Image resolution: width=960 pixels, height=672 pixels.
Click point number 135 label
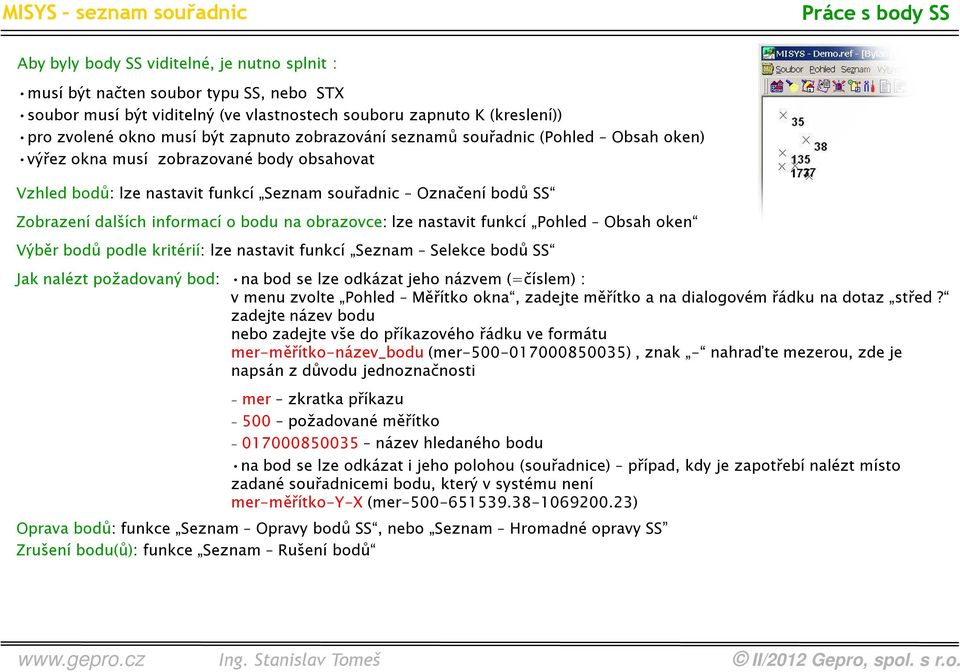[801, 159]
